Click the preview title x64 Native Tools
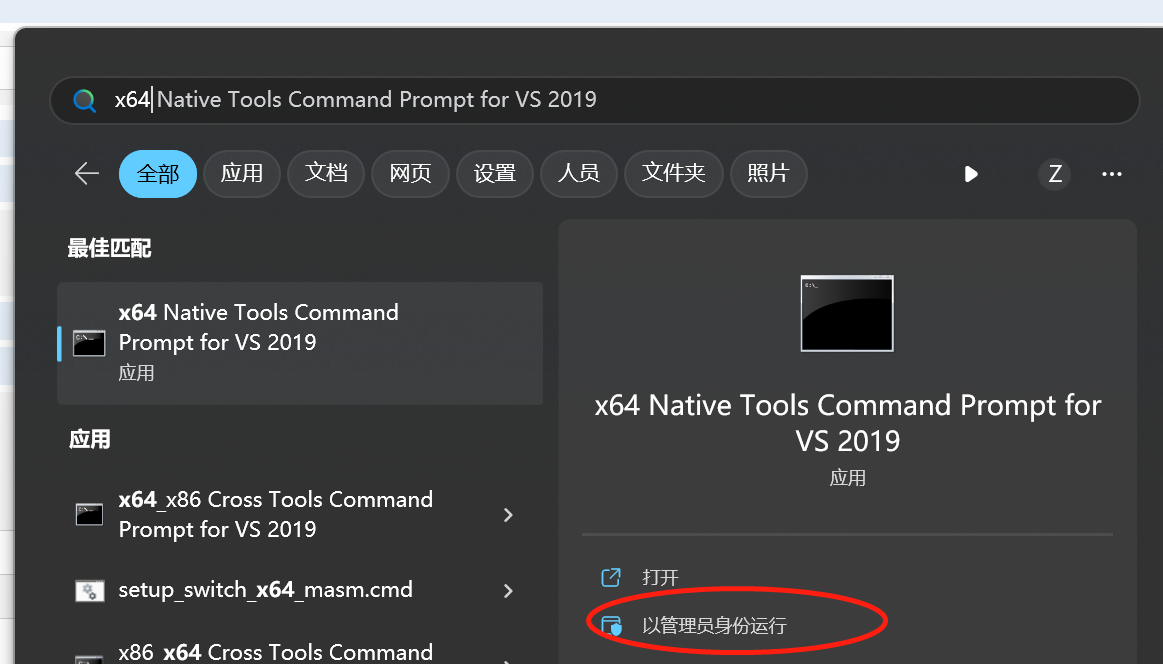Screen dimensions: 1163x664 848,423
